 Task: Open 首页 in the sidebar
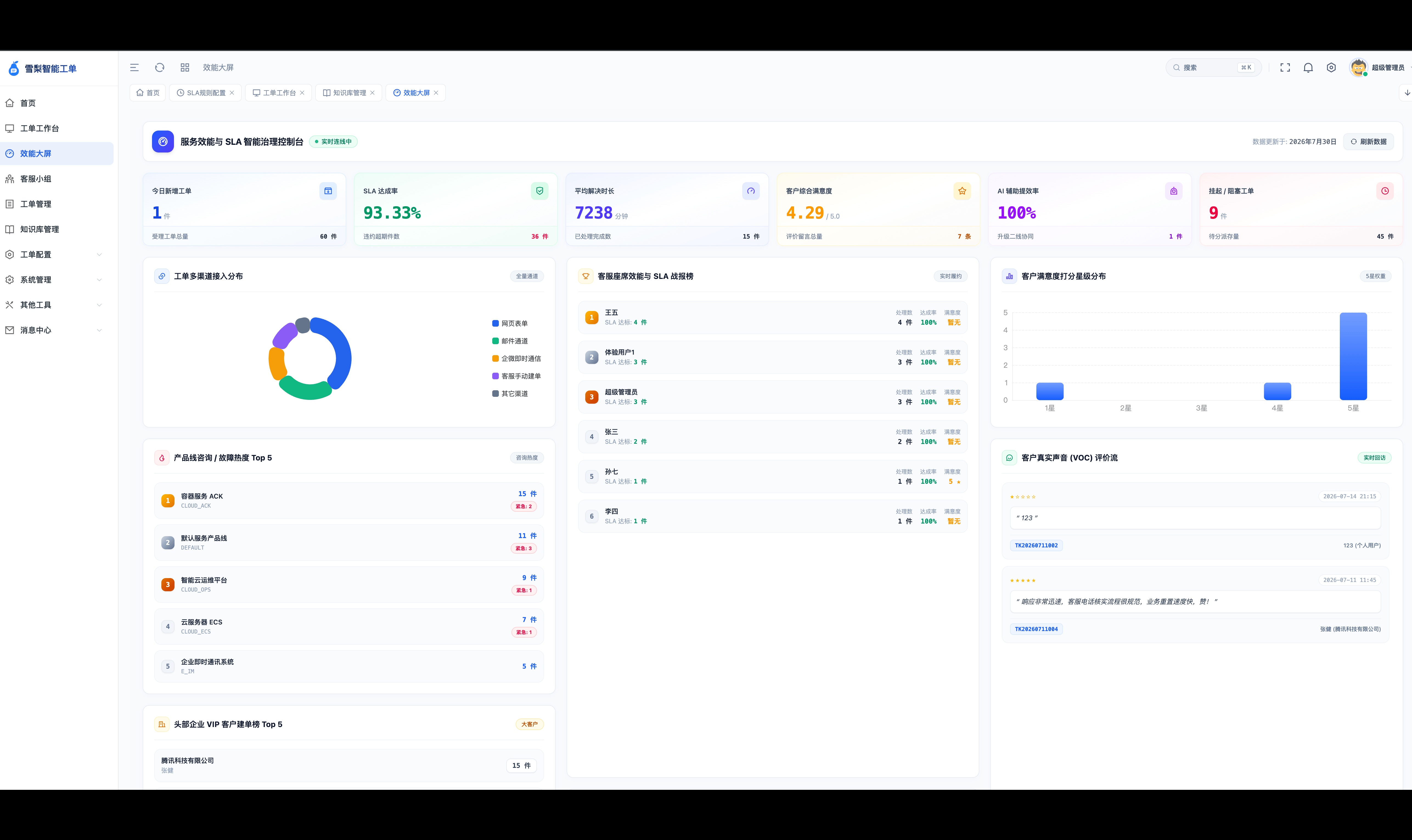[x=57, y=103]
